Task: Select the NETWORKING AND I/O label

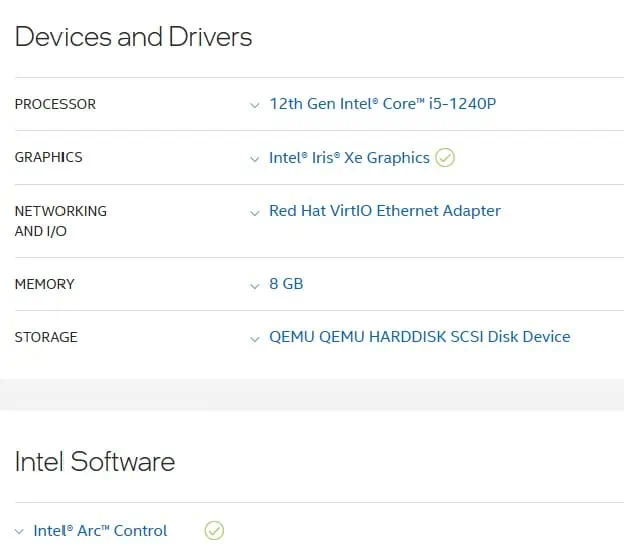Action: [x=60, y=221]
